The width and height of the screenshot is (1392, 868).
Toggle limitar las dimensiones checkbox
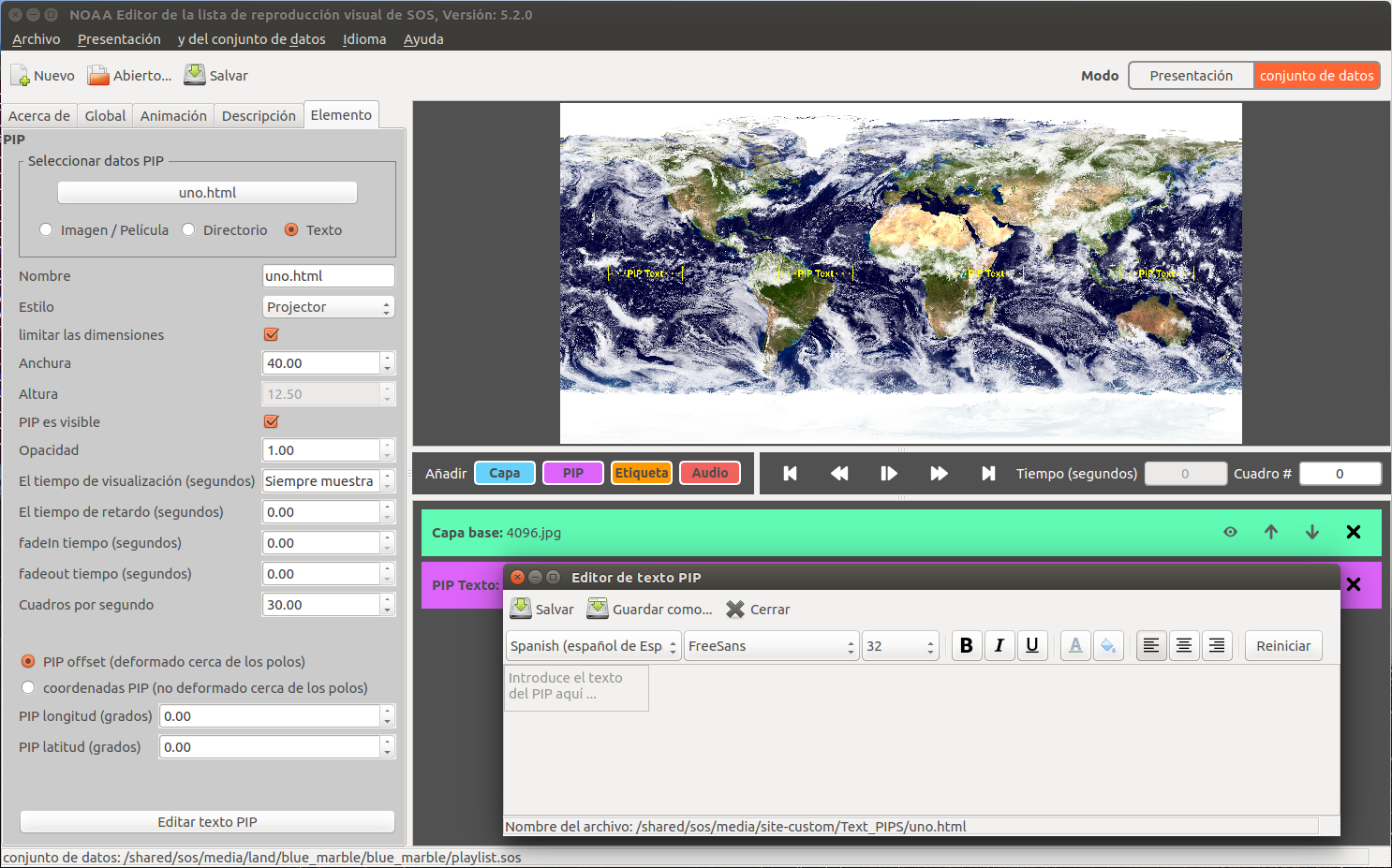[x=272, y=334]
